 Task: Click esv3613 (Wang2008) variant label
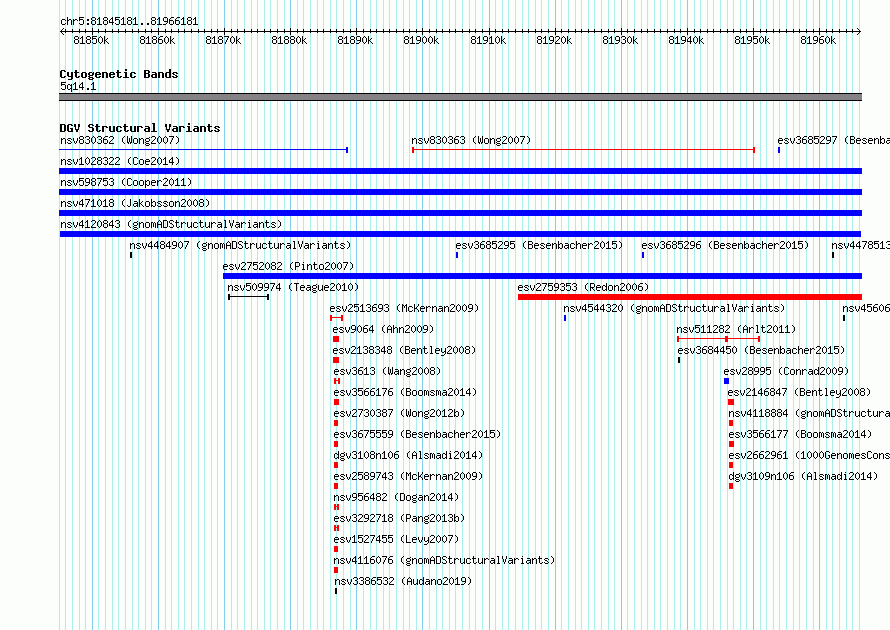(x=387, y=371)
